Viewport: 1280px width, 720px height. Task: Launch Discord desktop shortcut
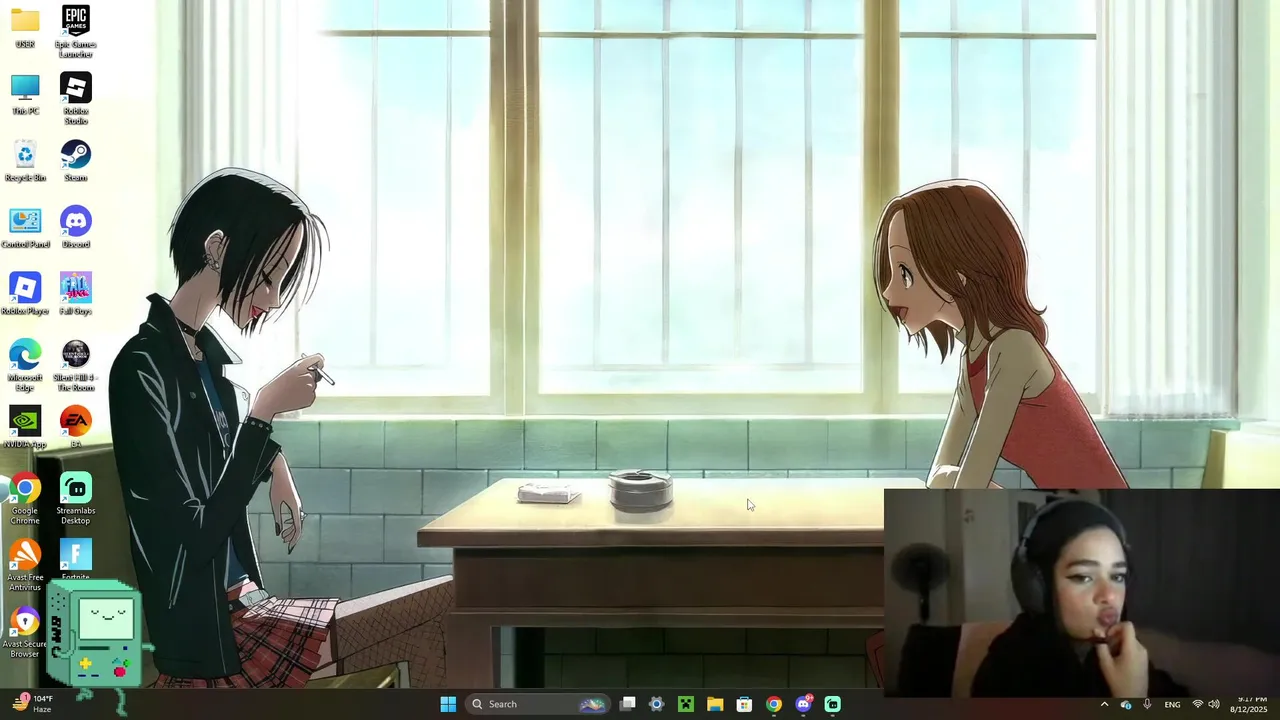pyautogui.click(x=76, y=227)
